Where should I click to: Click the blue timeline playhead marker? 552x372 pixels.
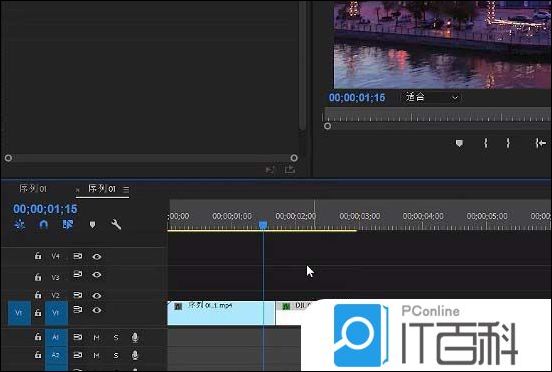pos(263,225)
